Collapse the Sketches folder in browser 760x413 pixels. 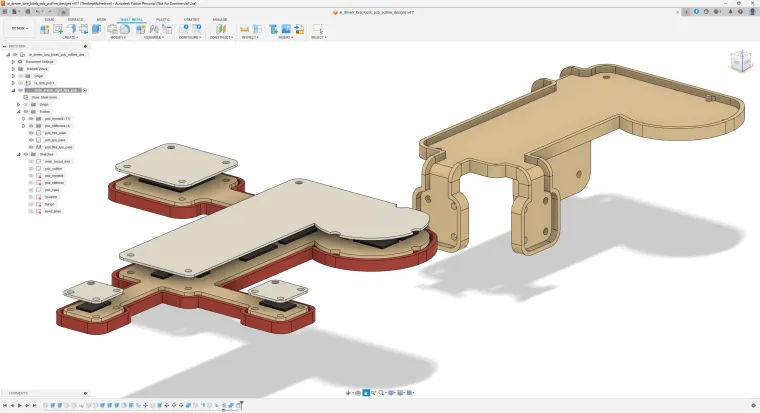[16, 154]
